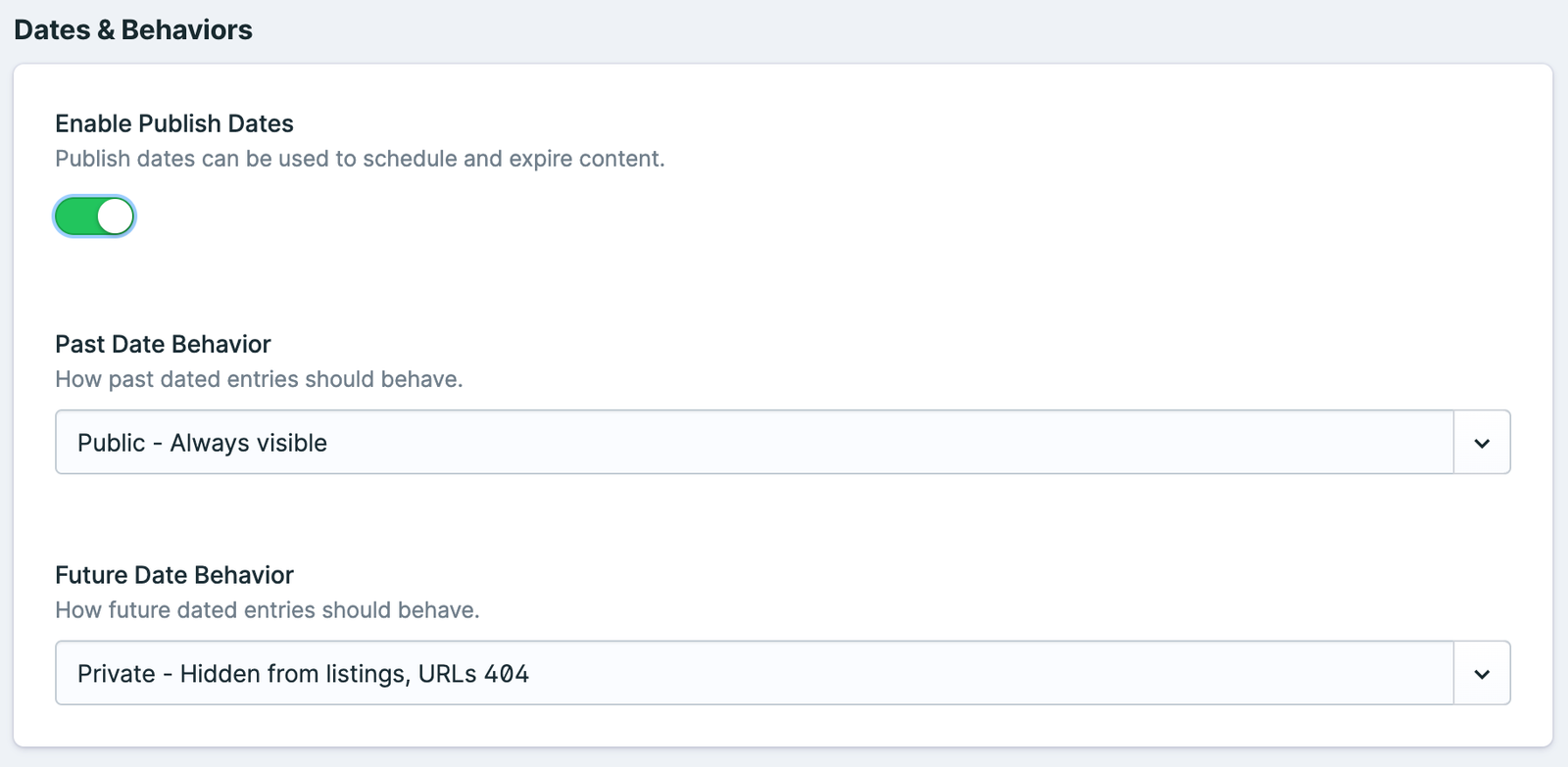Click the 'Dates & Behaviors' section heading
This screenshot has width=1568, height=767.
coord(133,30)
